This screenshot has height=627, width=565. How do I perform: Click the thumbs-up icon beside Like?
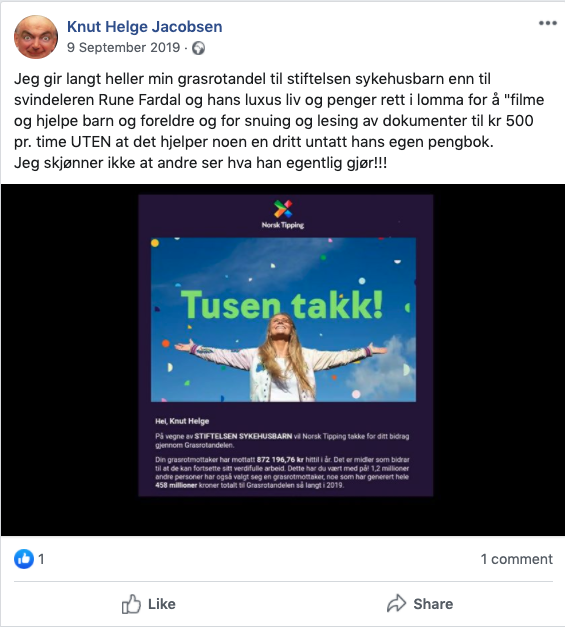[131, 604]
